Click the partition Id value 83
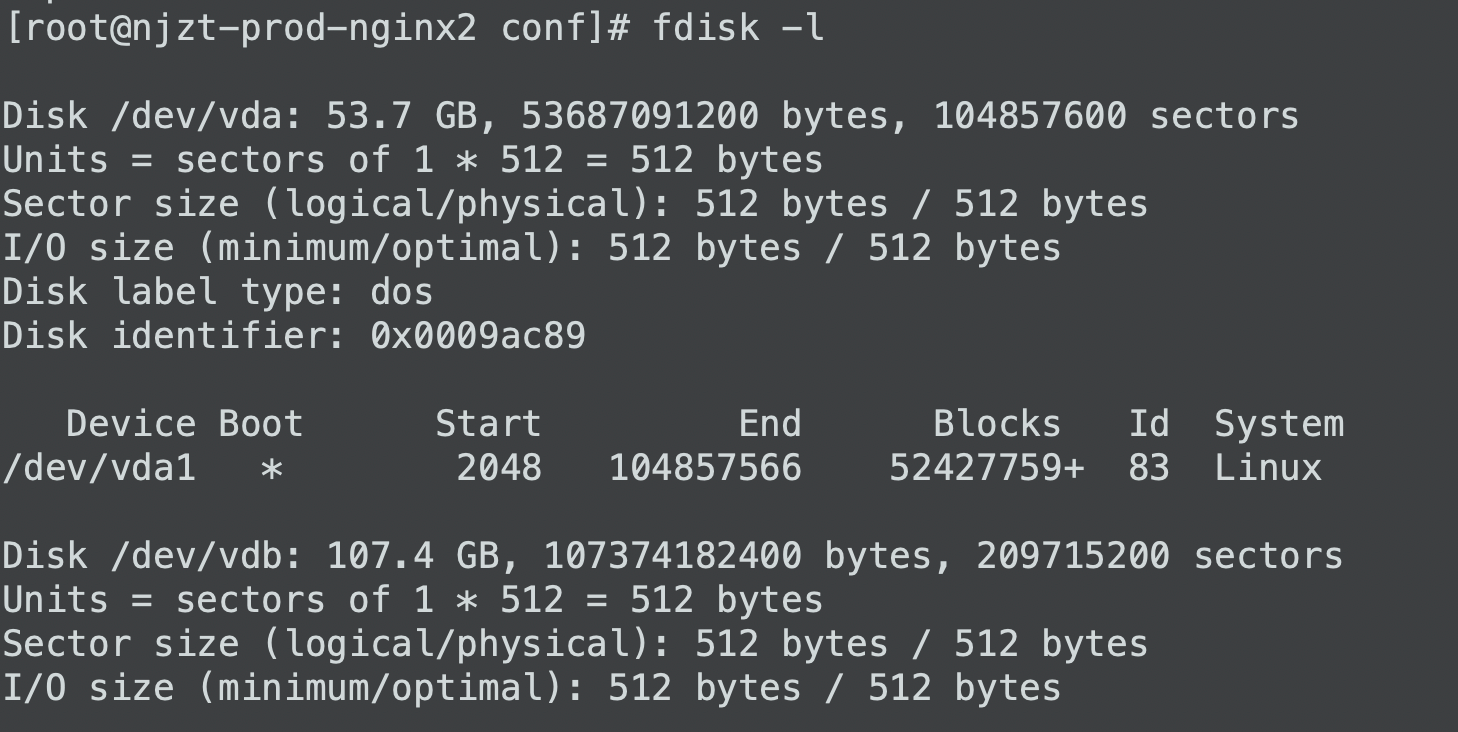Screen dimensions: 1458x732 coord(1149,468)
